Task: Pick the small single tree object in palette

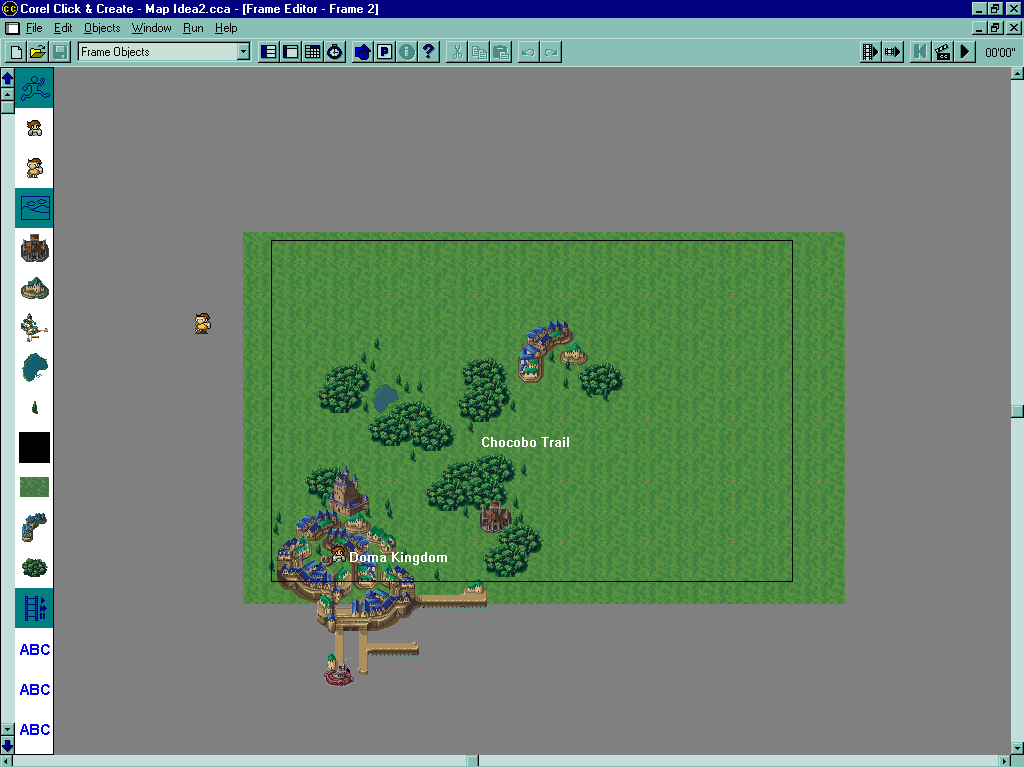Action: (35, 408)
